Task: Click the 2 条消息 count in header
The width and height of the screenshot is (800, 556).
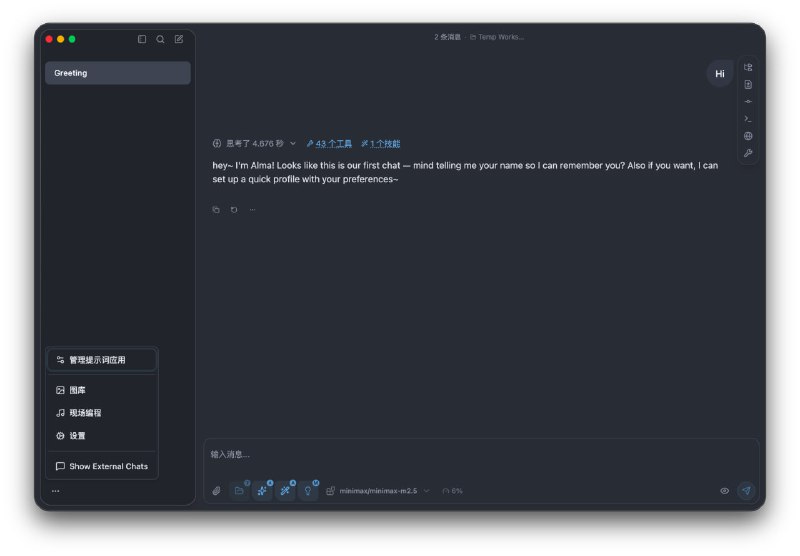Action: click(447, 37)
